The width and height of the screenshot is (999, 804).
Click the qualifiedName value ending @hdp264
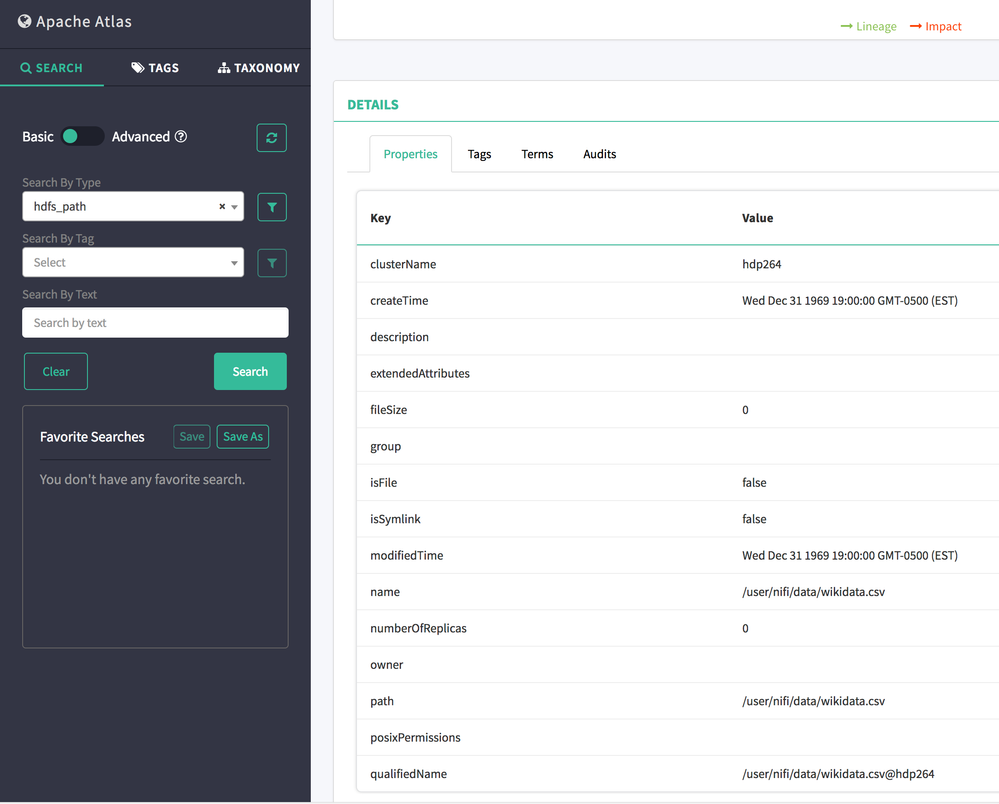click(x=838, y=774)
